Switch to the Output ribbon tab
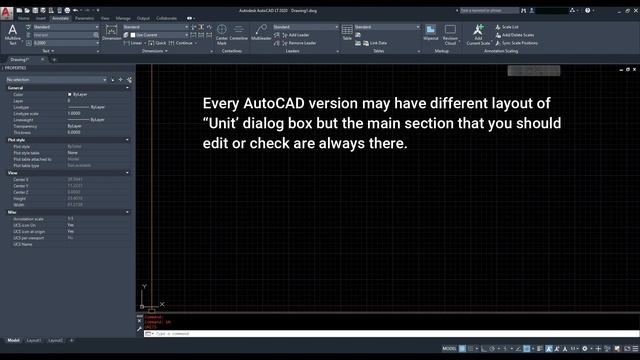The height and width of the screenshot is (360, 640). point(143,18)
